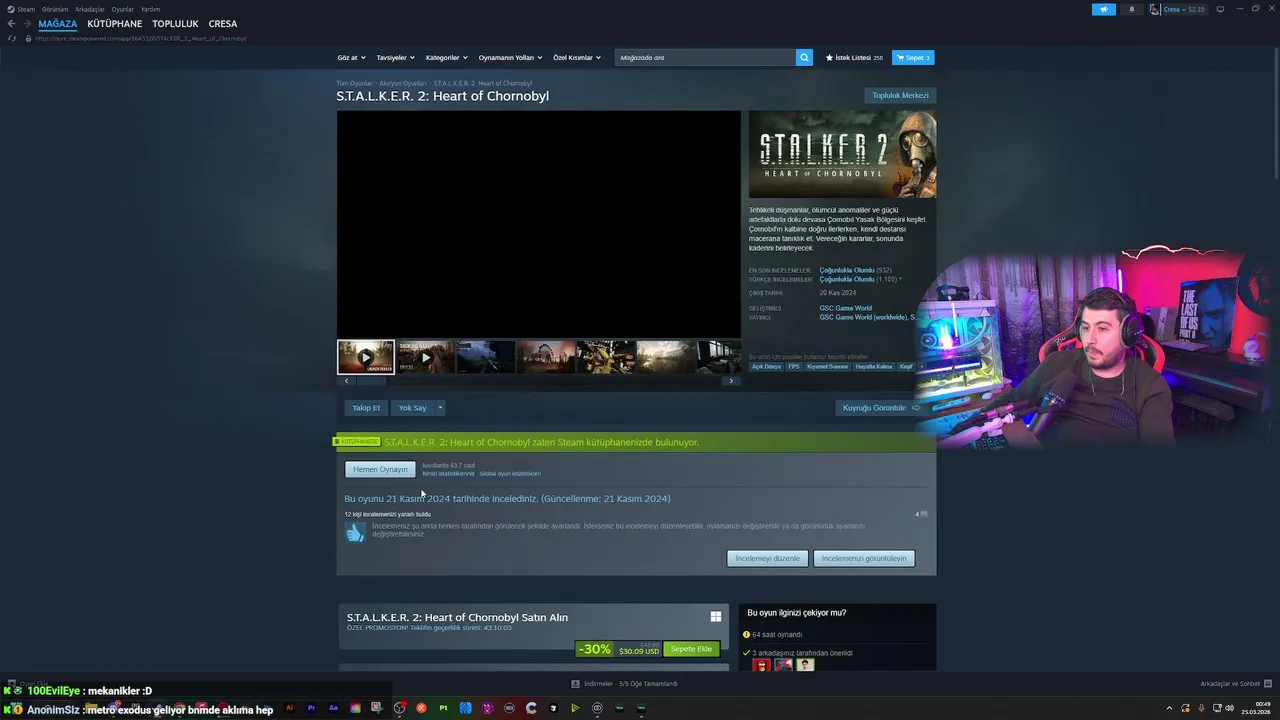The width and height of the screenshot is (1280, 720).
Task: Select the Ferris wheel screenshot thumbnail
Action: tap(545, 357)
